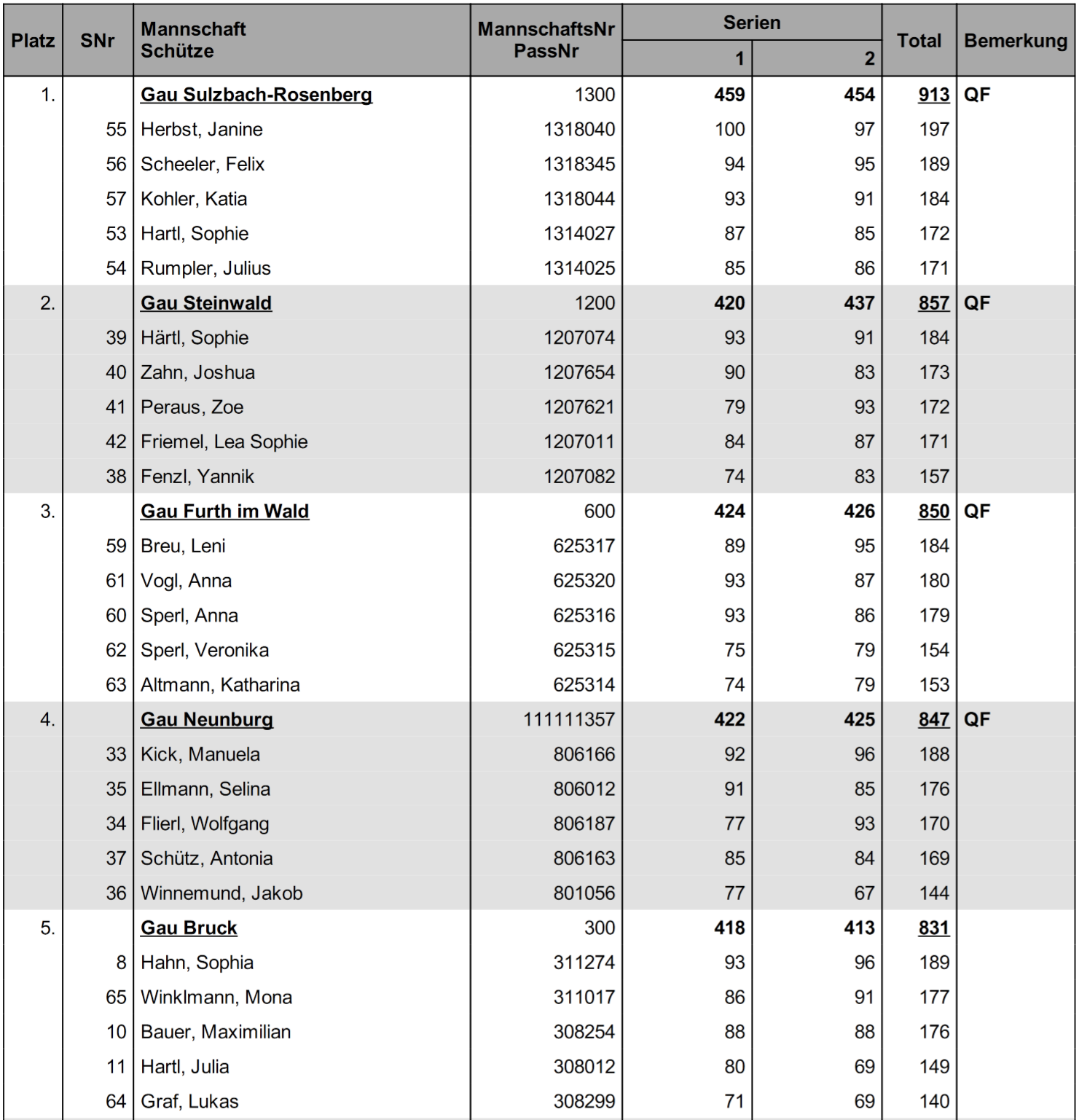
Task: Click the Gau Sulzbach-Rosenberg team link
Action: point(256,95)
